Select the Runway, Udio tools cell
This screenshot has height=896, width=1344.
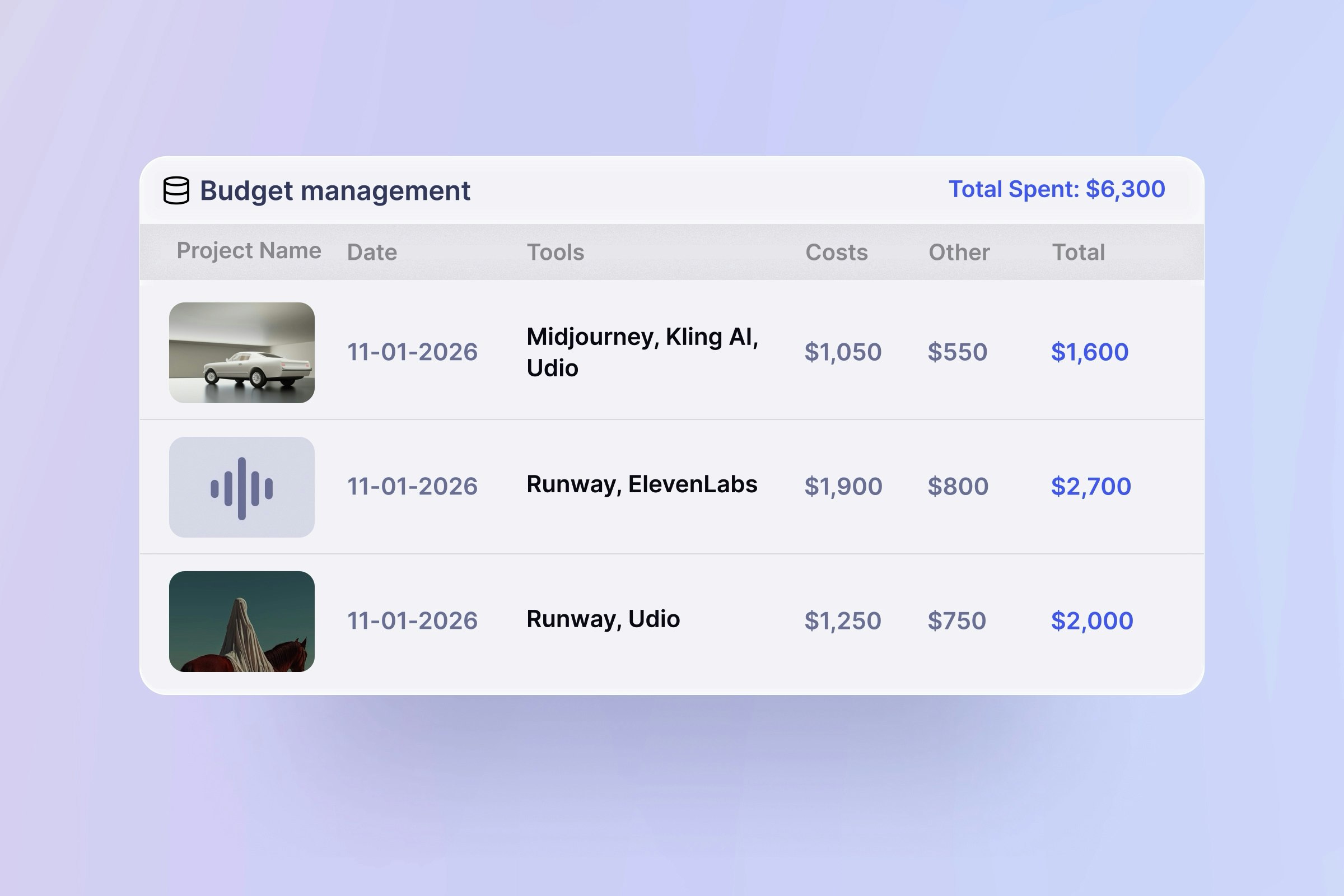[603, 619]
